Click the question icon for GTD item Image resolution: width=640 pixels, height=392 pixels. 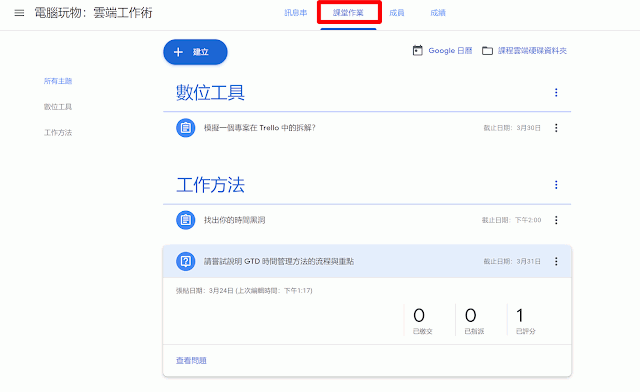(x=186, y=261)
